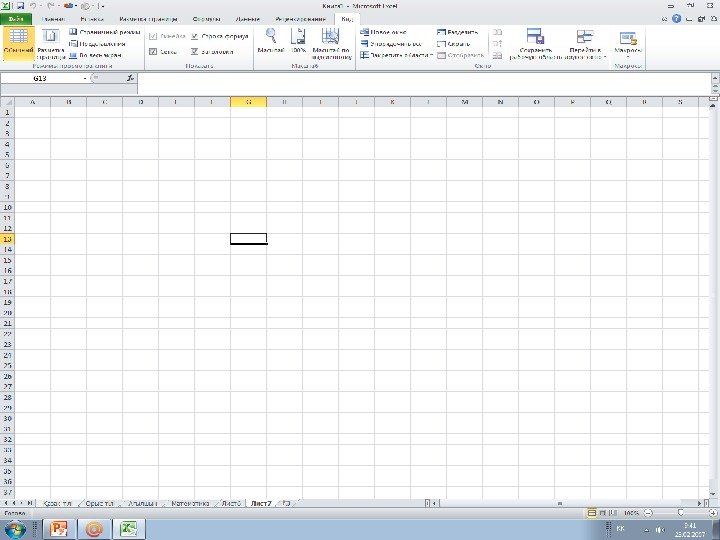This screenshot has width=720, height=540.
Task: Open Custom Views (Представления)
Action: tap(97, 44)
